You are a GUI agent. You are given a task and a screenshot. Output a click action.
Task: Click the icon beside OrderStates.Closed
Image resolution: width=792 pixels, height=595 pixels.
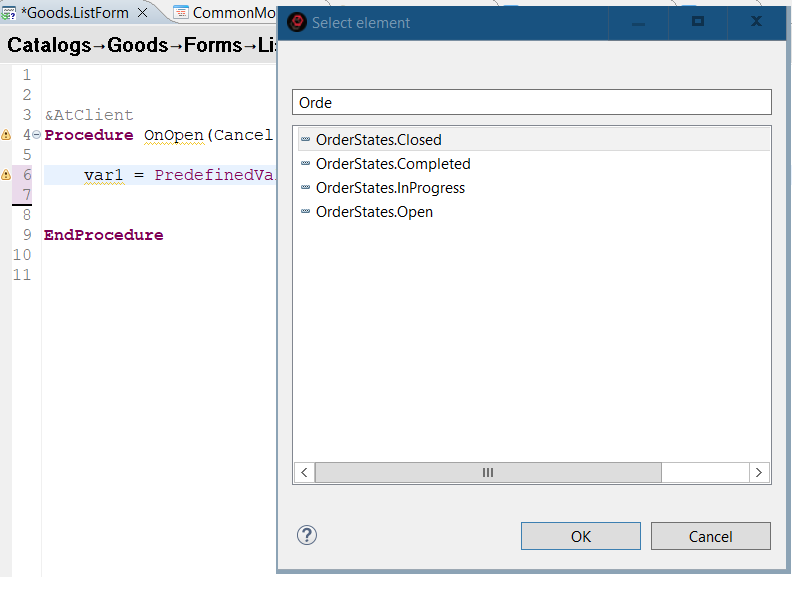click(x=305, y=140)
